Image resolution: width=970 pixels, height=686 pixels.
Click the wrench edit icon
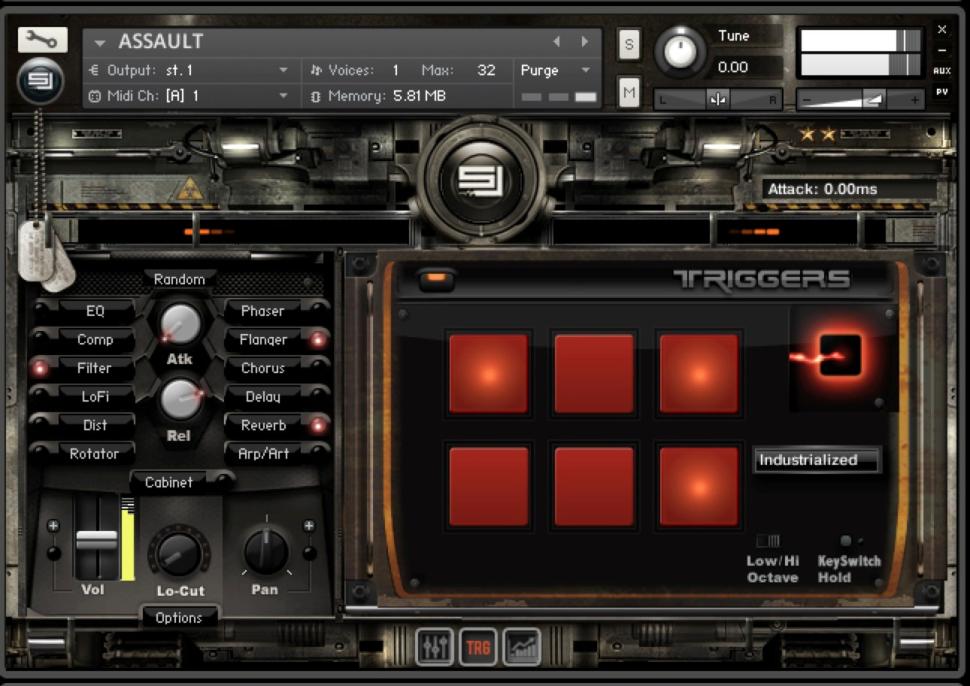pyautogui.click(x=42, y=39)
